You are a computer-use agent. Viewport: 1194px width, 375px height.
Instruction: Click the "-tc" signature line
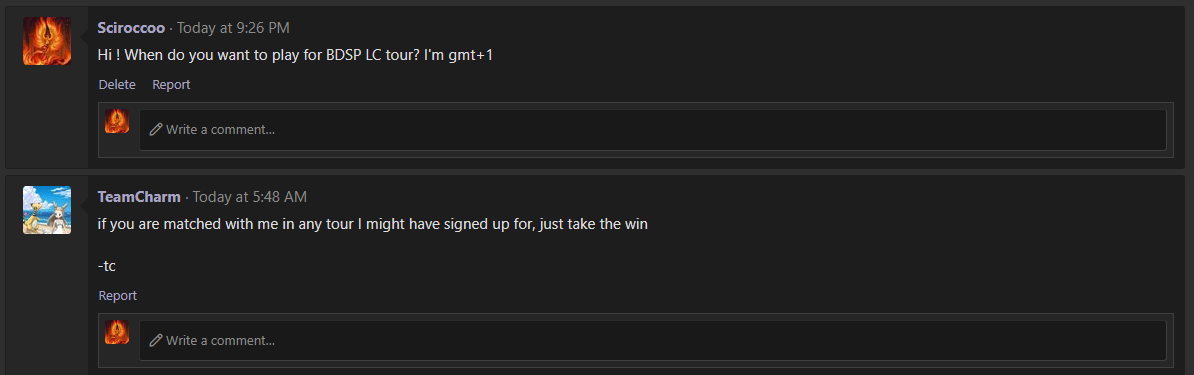tap(107, 267)
